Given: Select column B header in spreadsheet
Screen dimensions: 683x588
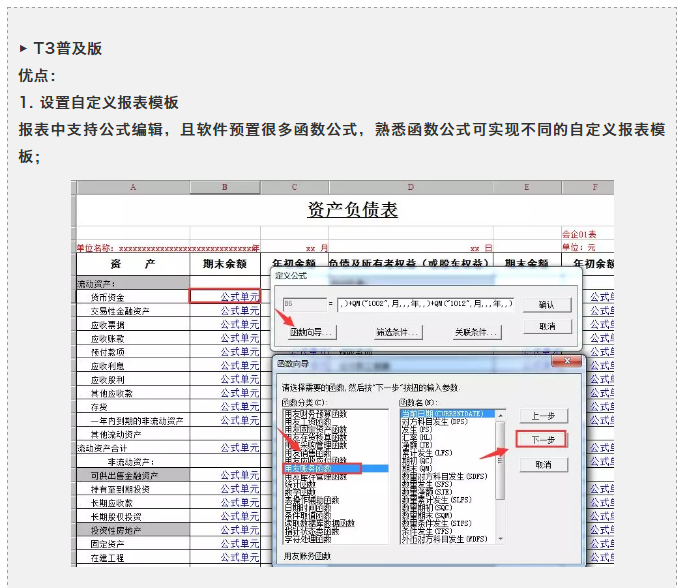Looking at the screenshot, I should click(x=225, y=188).
